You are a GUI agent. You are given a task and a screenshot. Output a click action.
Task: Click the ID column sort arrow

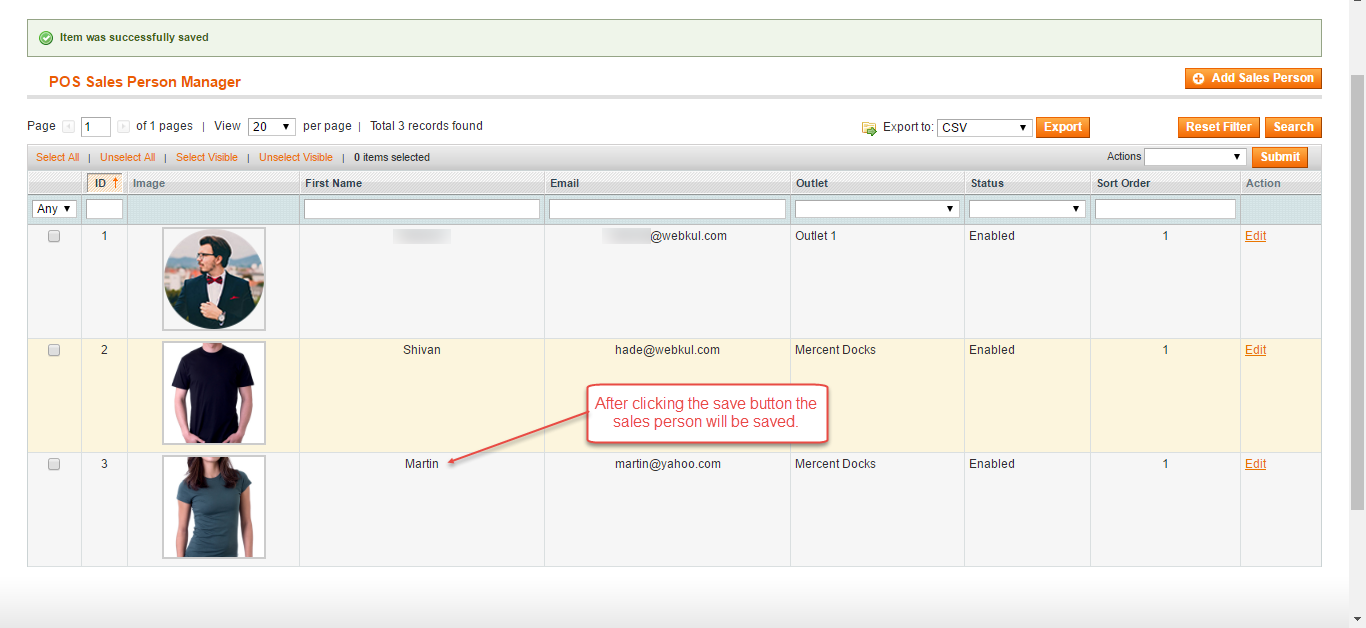pos(115,183)
